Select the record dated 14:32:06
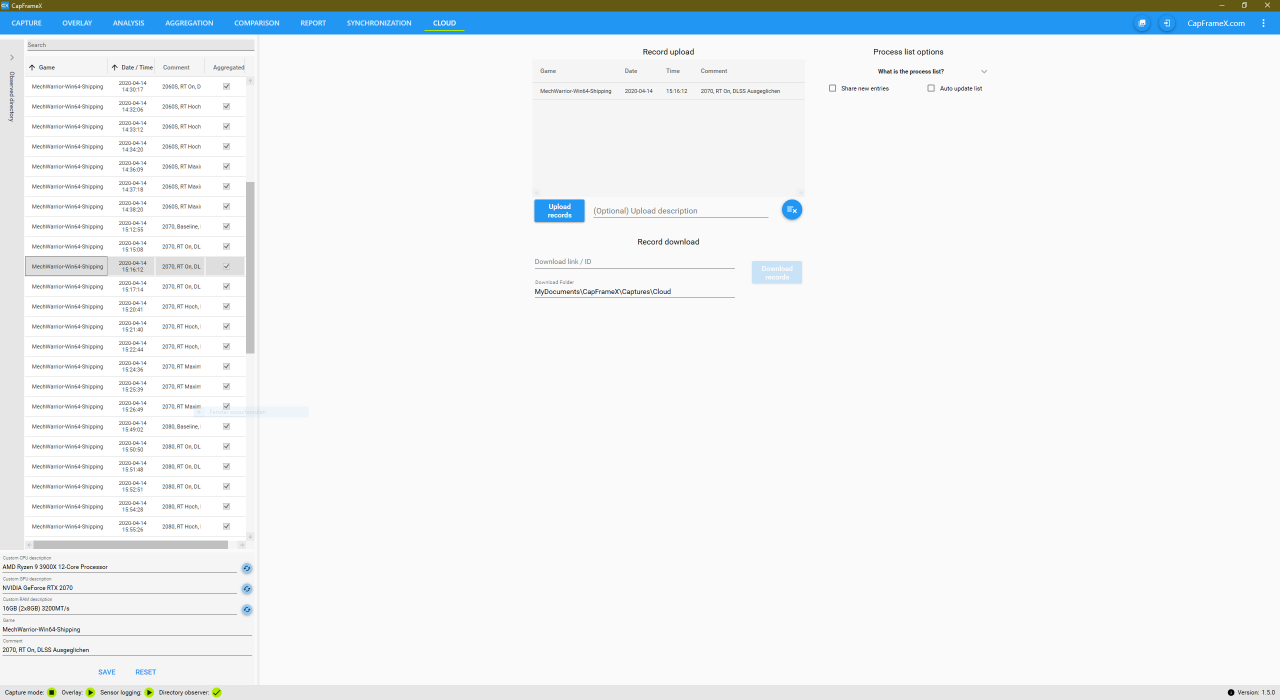The width and height of the screenshot is (1280, 700). pos(135,106)
